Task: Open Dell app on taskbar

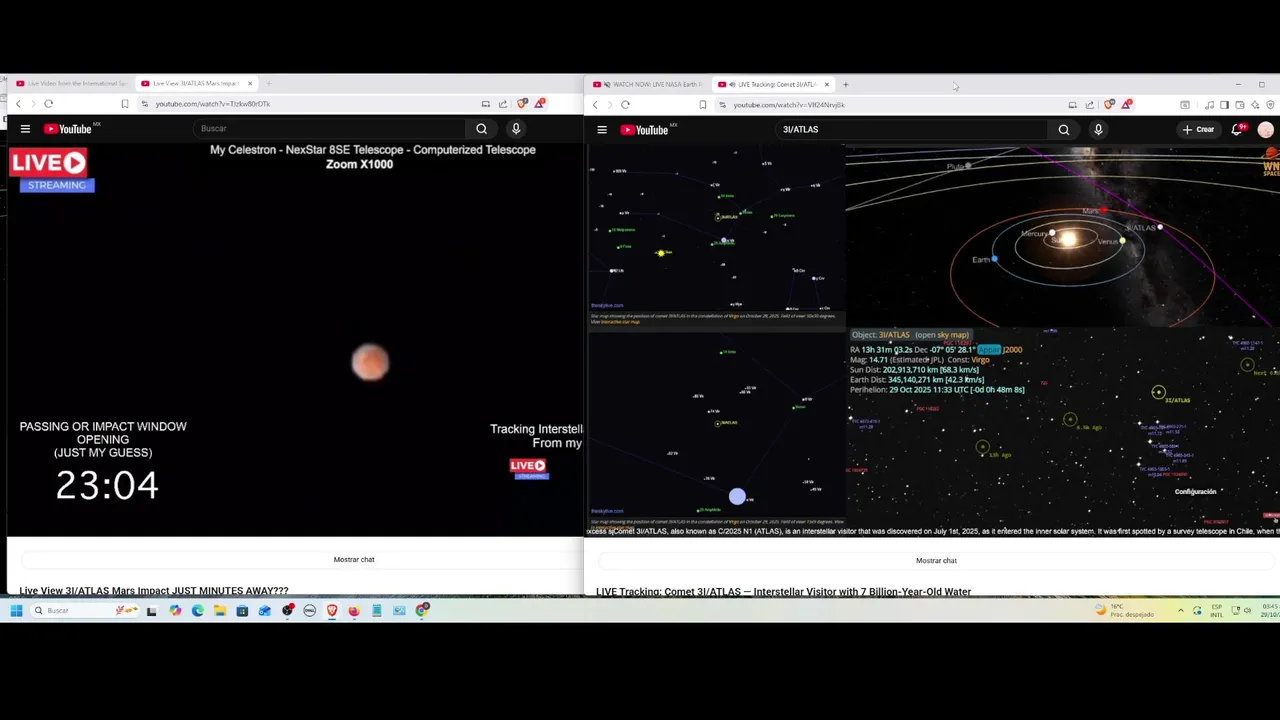Action: (x=309, y=611)
